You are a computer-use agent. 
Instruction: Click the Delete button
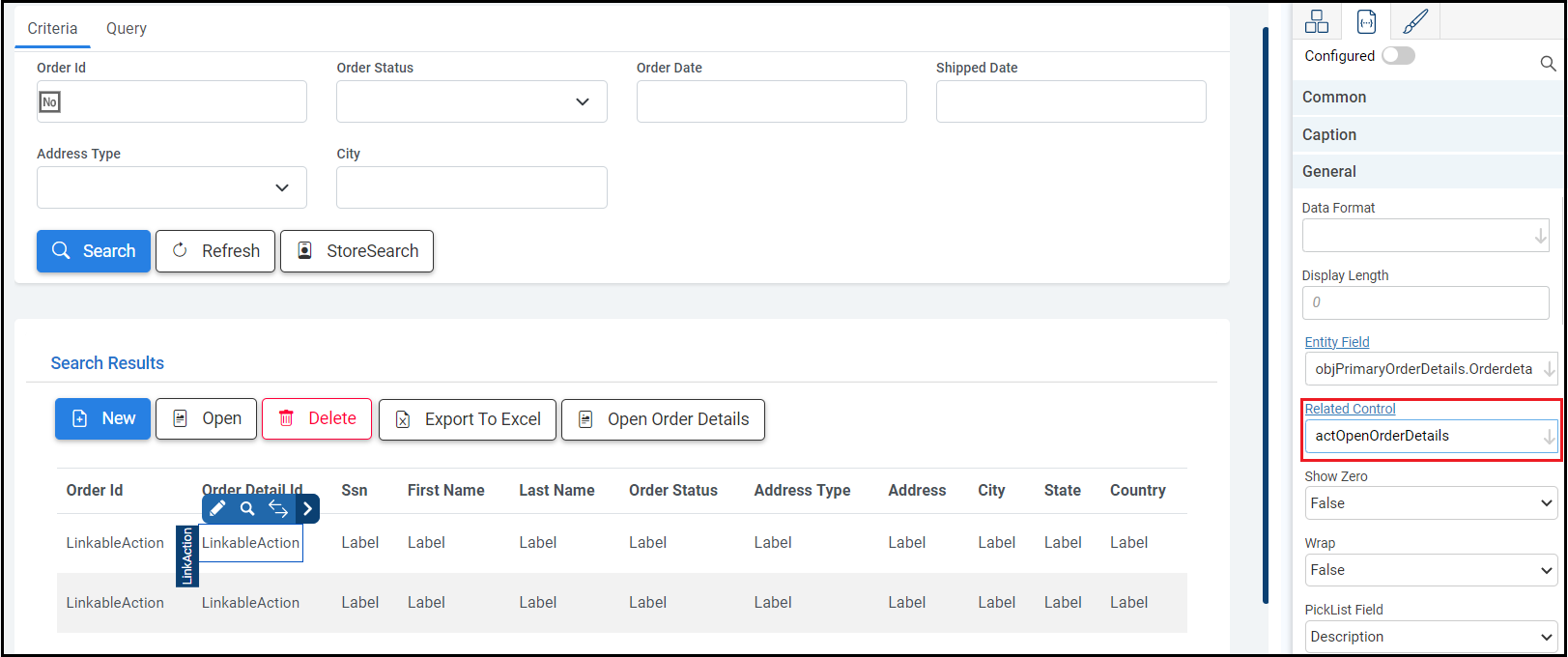[317, 419]
